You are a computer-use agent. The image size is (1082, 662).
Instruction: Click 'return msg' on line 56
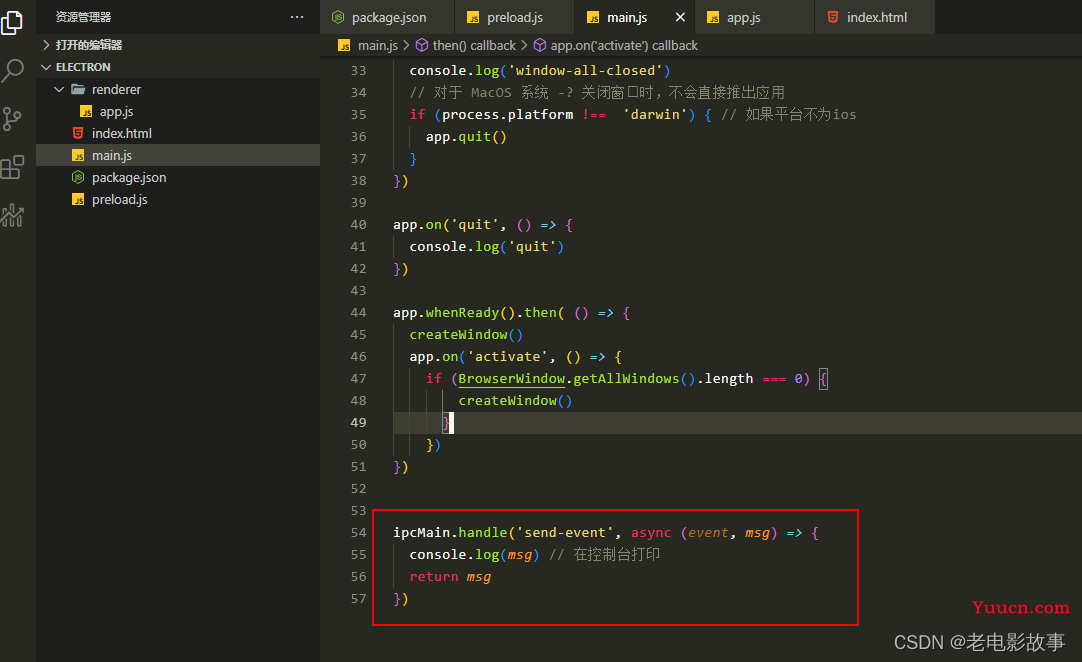(x=450, y=576)
